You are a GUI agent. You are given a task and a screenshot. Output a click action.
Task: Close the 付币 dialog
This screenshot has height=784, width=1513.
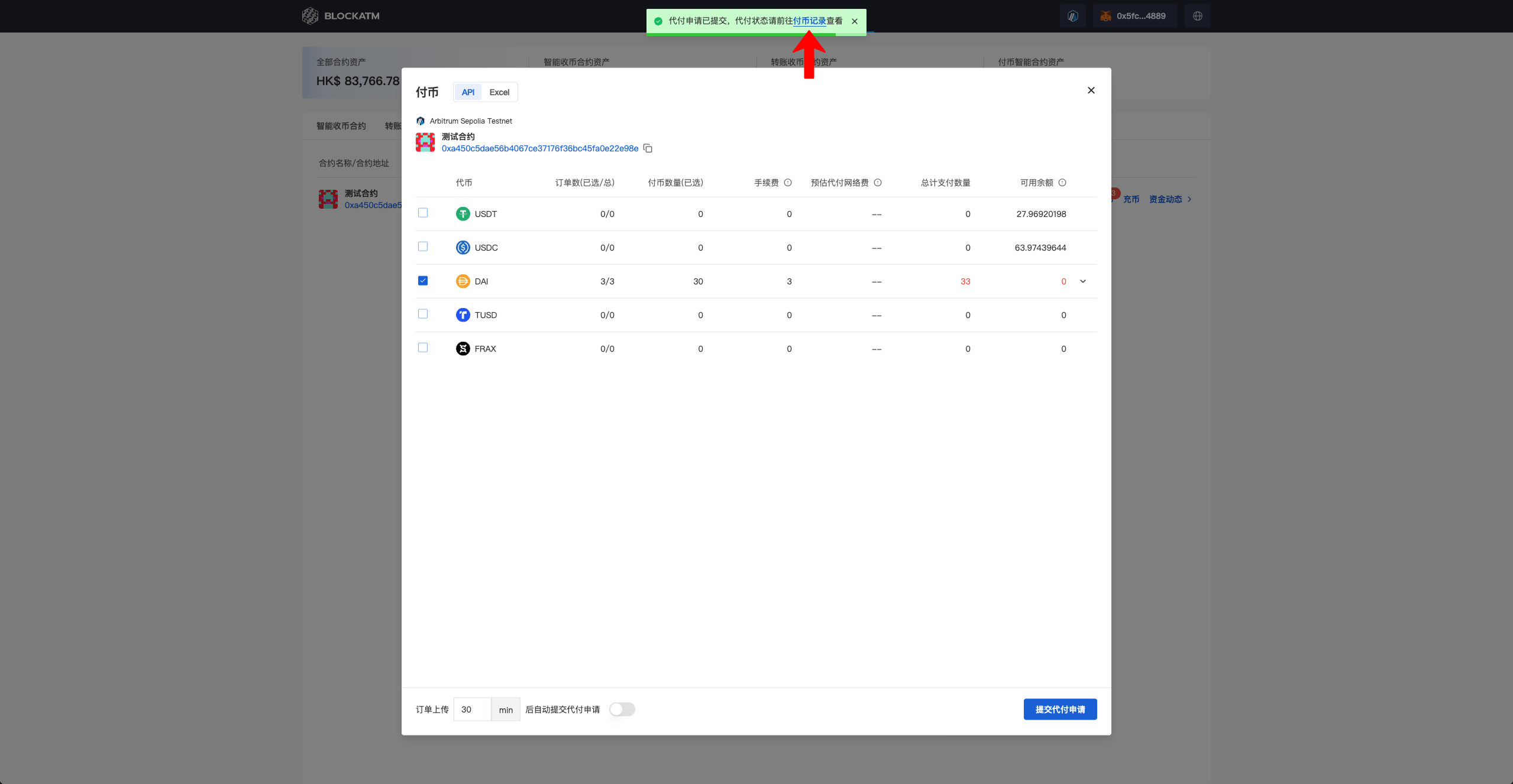coord(1091,90)
